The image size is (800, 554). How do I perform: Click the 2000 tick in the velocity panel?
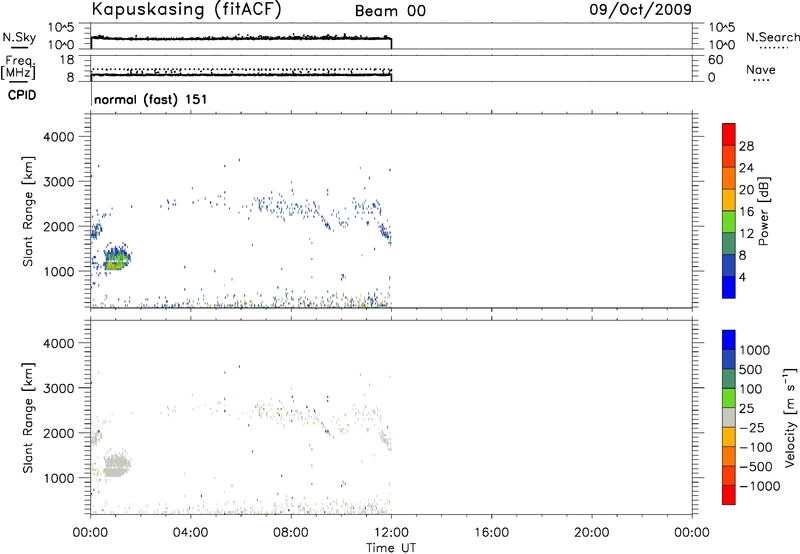tap(59, 433)
